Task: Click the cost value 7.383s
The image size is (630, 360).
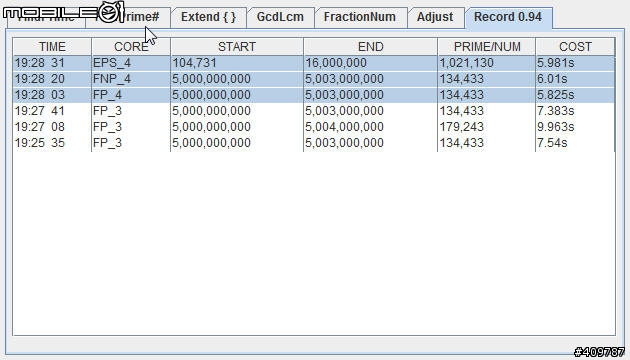Action: [575, 111]
